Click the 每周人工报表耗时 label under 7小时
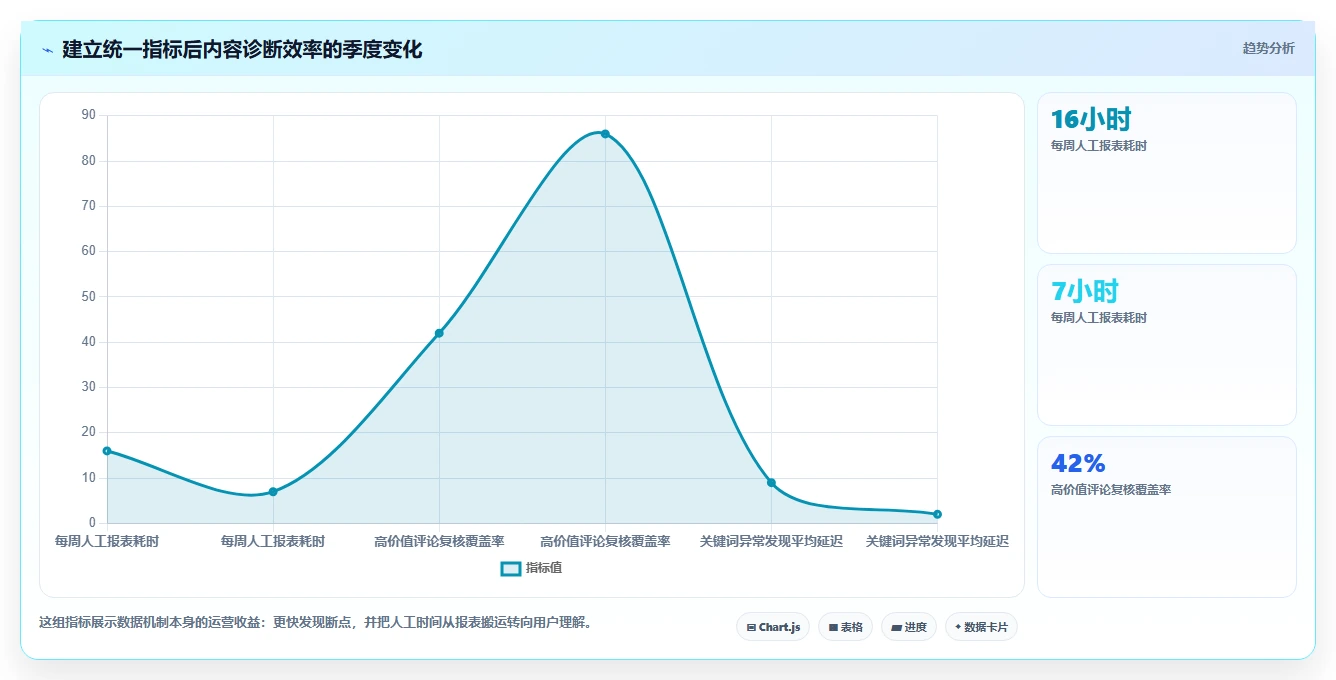 1099,318
